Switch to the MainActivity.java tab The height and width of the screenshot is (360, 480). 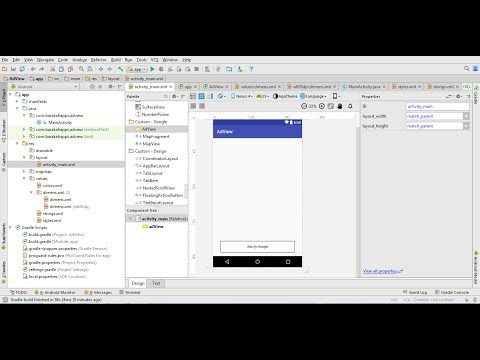pyautogui.click(x=364, y=87)
